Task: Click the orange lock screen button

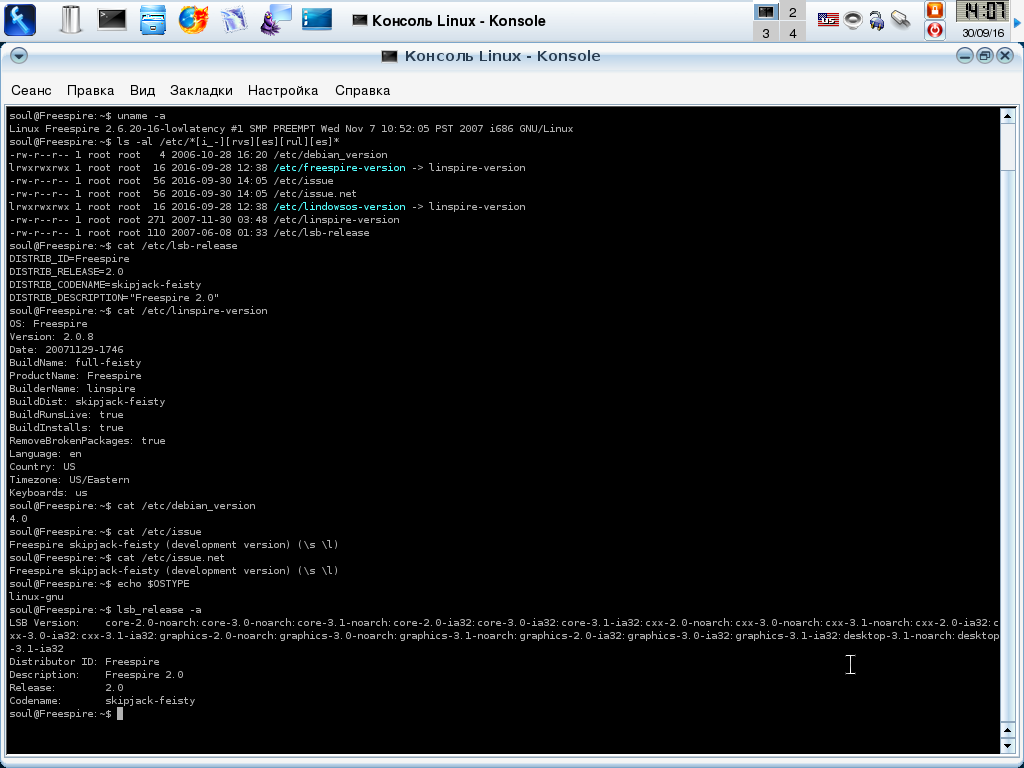Action: pos(935,10)
